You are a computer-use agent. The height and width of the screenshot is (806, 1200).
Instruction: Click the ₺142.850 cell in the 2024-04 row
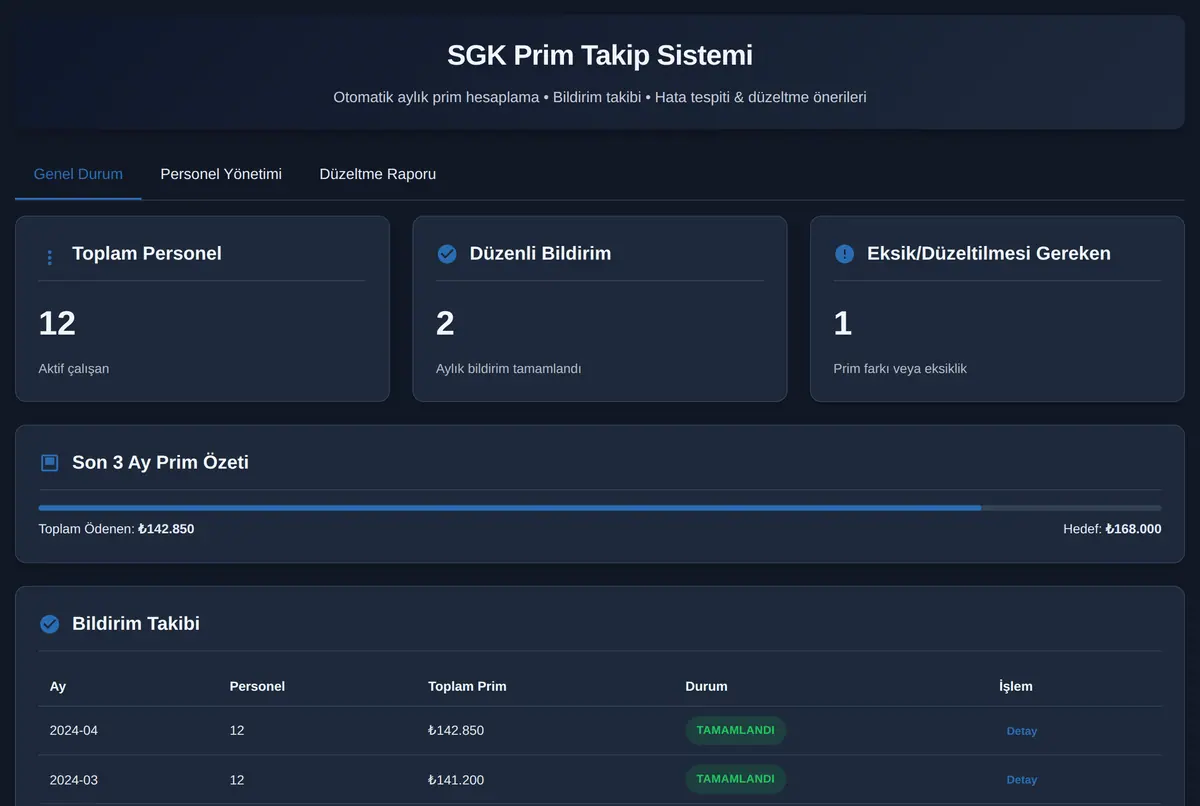click(x=456, y=731)
